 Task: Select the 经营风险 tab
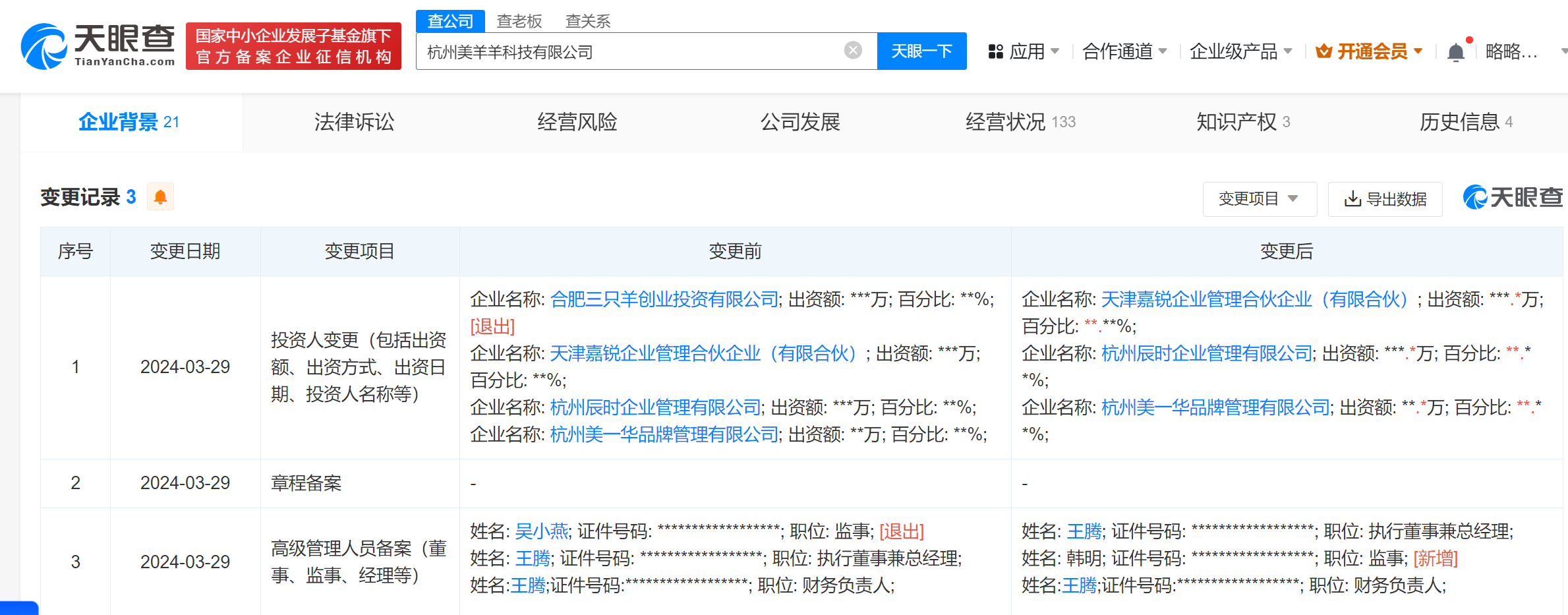[x=577, y=122]
